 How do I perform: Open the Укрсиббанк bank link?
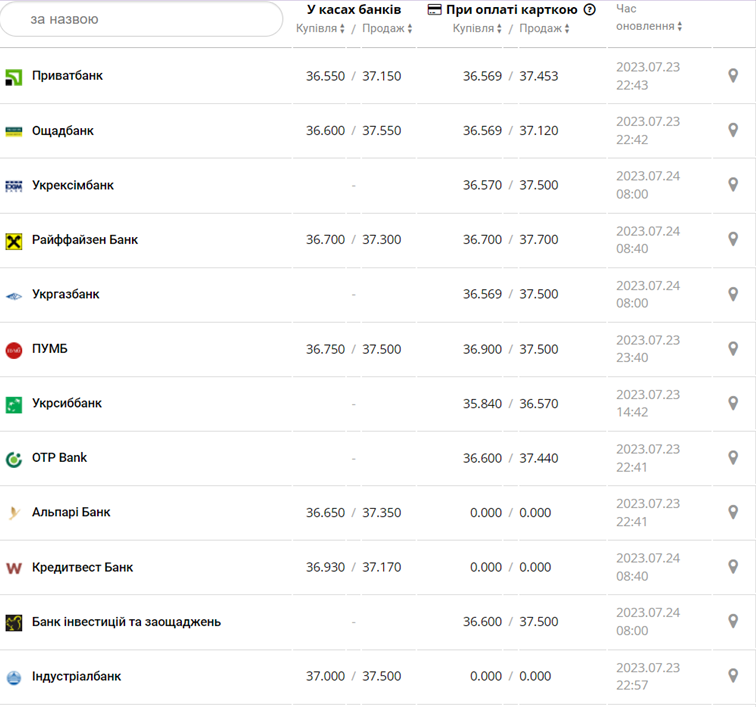67,404
